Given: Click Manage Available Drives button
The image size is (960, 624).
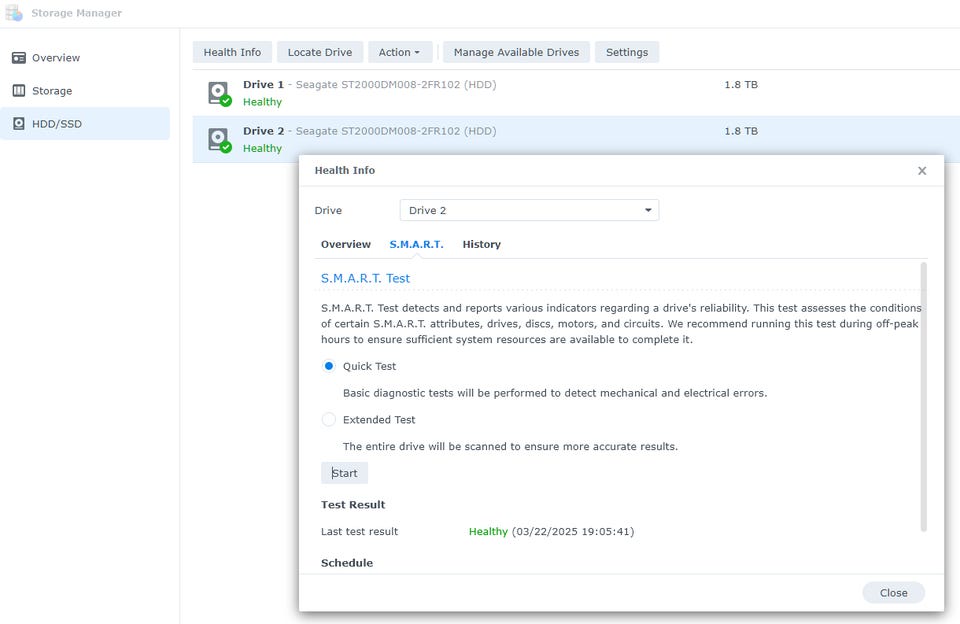Looking at the screenshot, I should point(516,52).
